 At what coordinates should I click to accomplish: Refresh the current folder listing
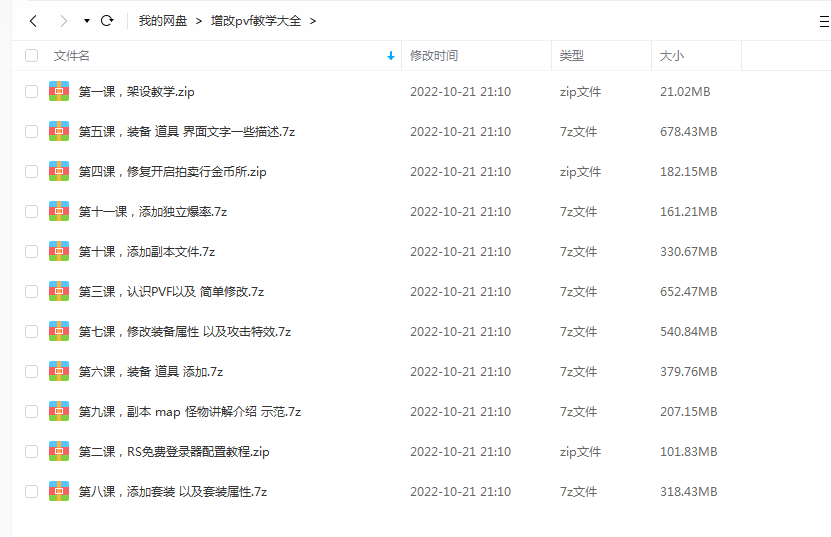107,20
